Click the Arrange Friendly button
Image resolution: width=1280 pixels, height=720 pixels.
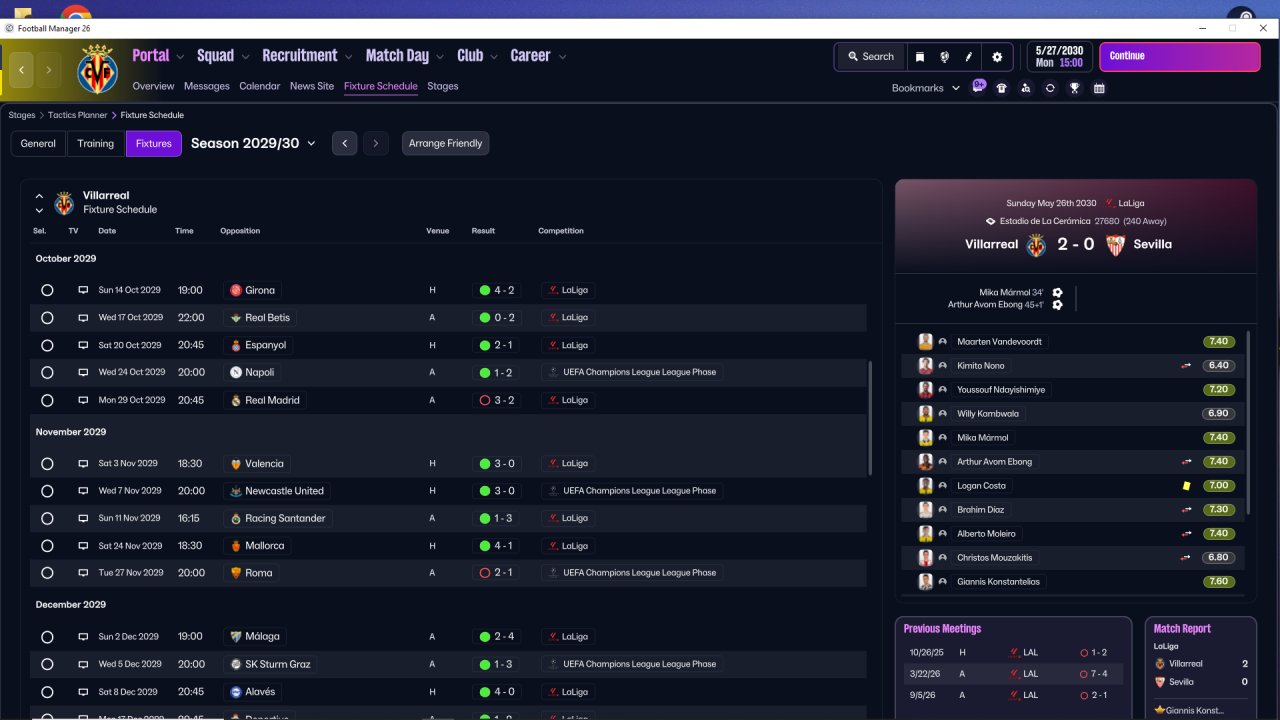[x=445, y=143]
